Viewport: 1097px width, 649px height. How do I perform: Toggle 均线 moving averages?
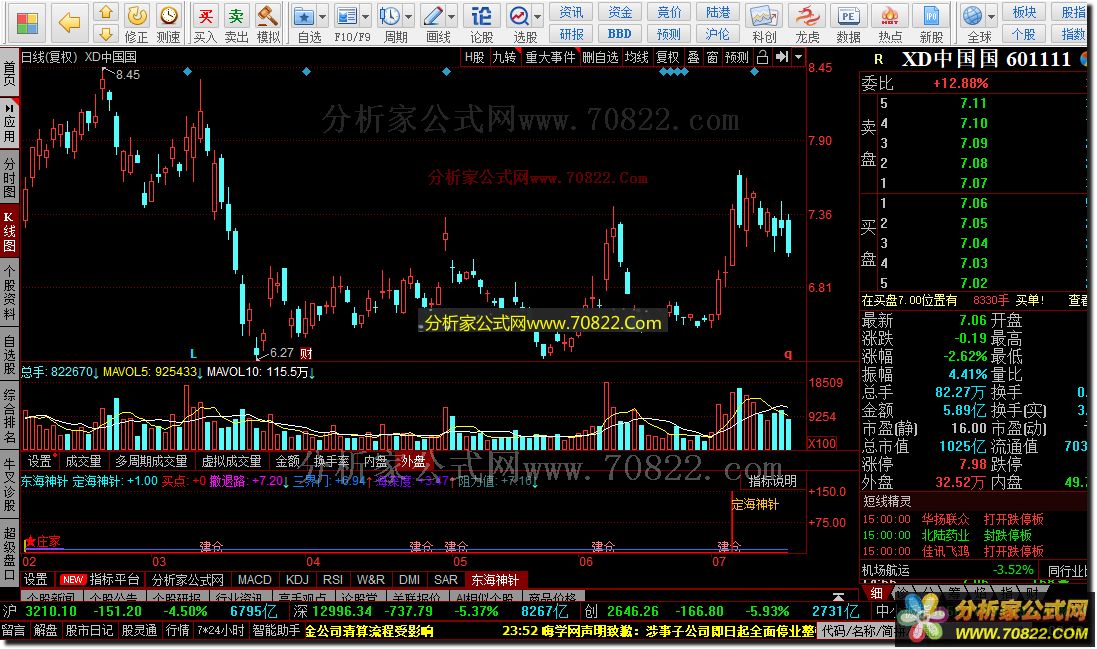point(637,57)
